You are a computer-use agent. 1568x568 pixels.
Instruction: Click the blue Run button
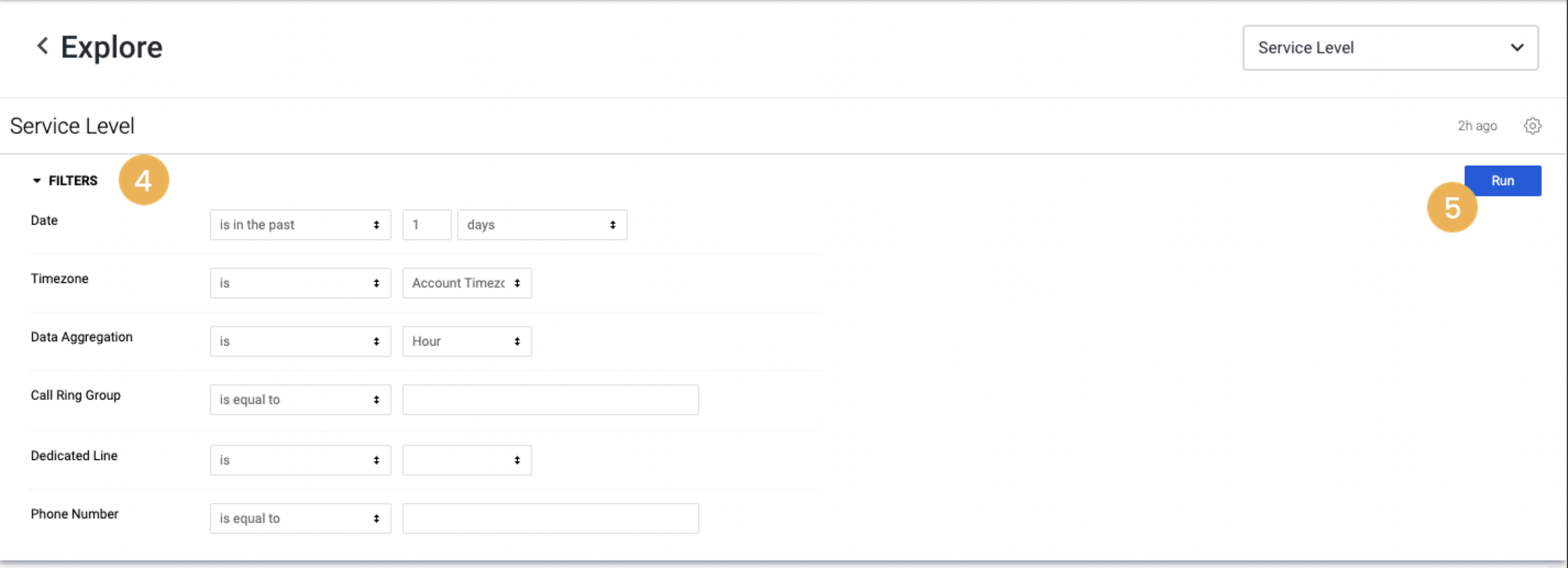[x=1502, y=180]
